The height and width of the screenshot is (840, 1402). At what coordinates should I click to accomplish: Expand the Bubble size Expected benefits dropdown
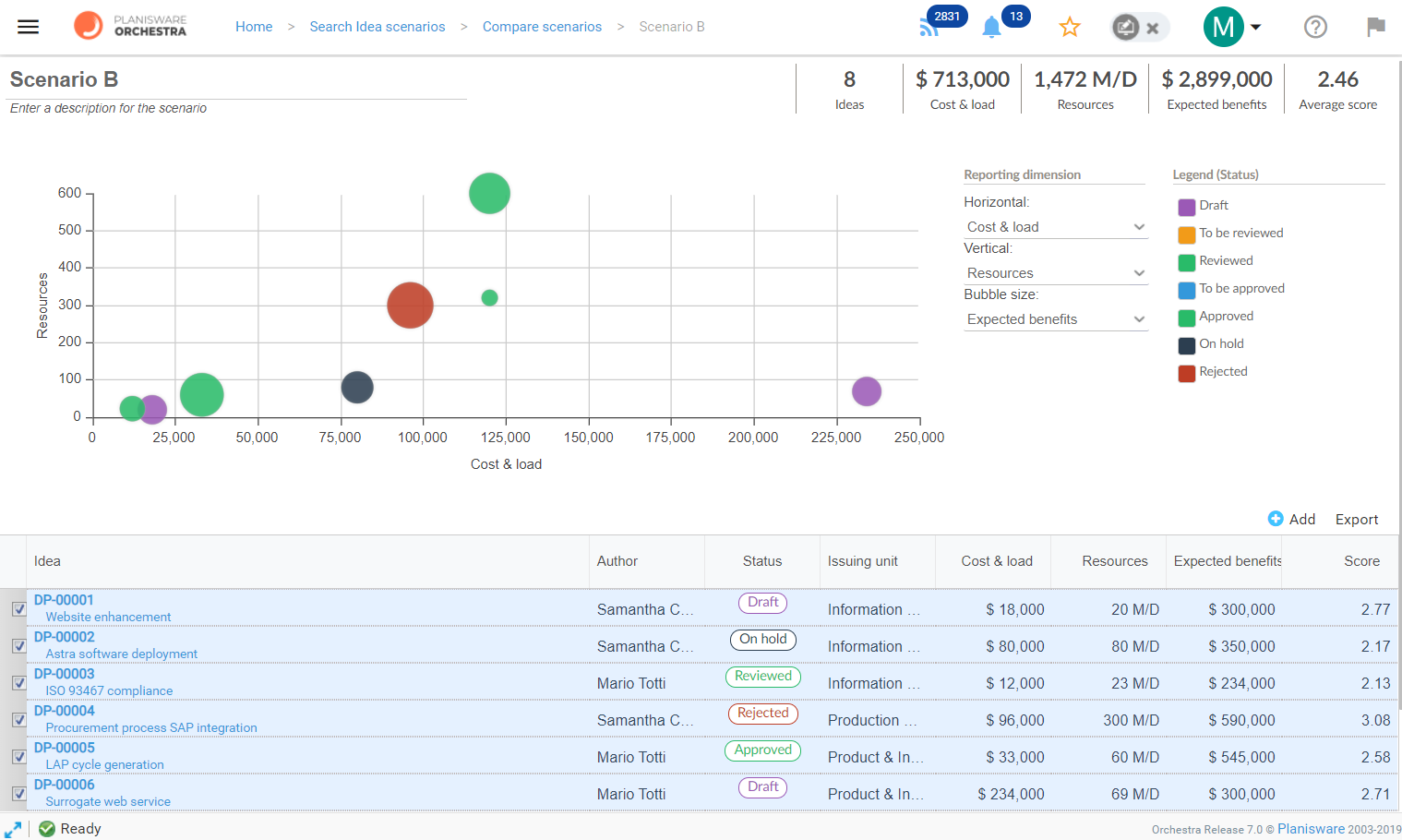1056,319
